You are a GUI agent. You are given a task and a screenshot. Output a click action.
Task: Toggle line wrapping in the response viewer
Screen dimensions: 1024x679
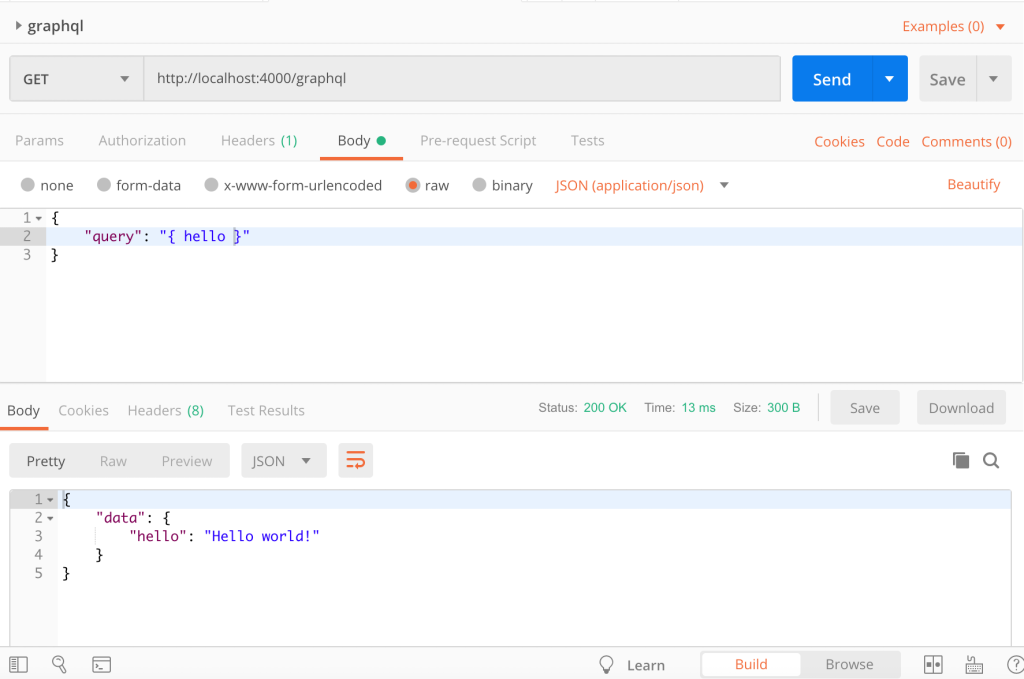pos(355,460)
